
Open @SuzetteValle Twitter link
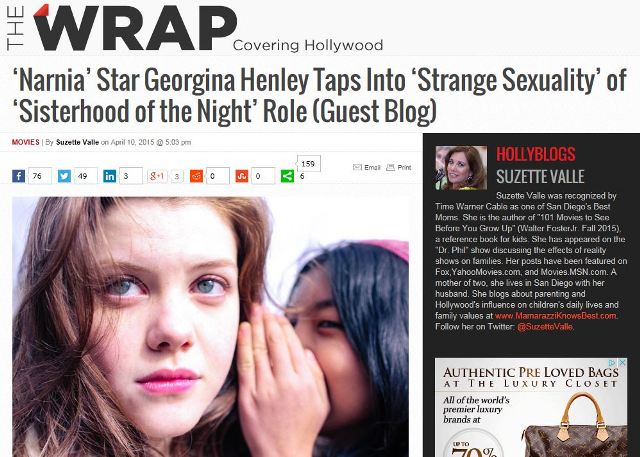[544, 327]
